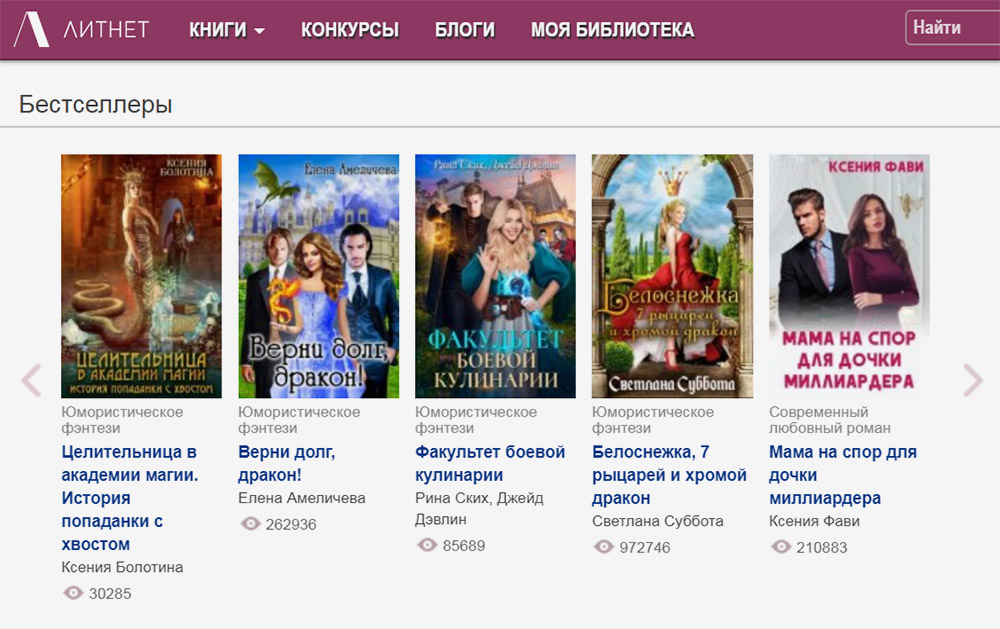Image resolution: width=1000 pixels, height=629 pixels.
Task: Open МОЯ БИБЛИОТЕКА page
Action: 612,30
